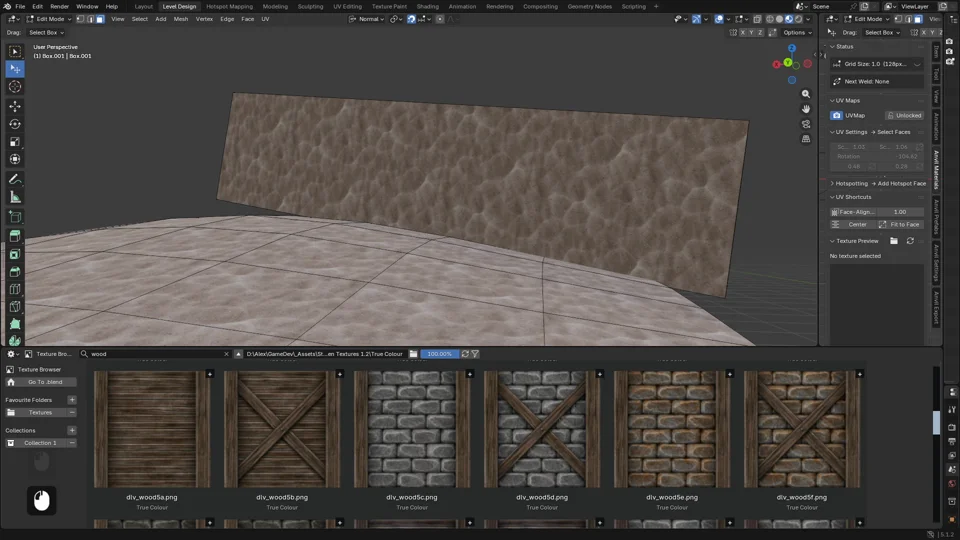Pick the Scale tool
Screen dimensions: 960x540
pyautogui.click(x=15, y=141)
